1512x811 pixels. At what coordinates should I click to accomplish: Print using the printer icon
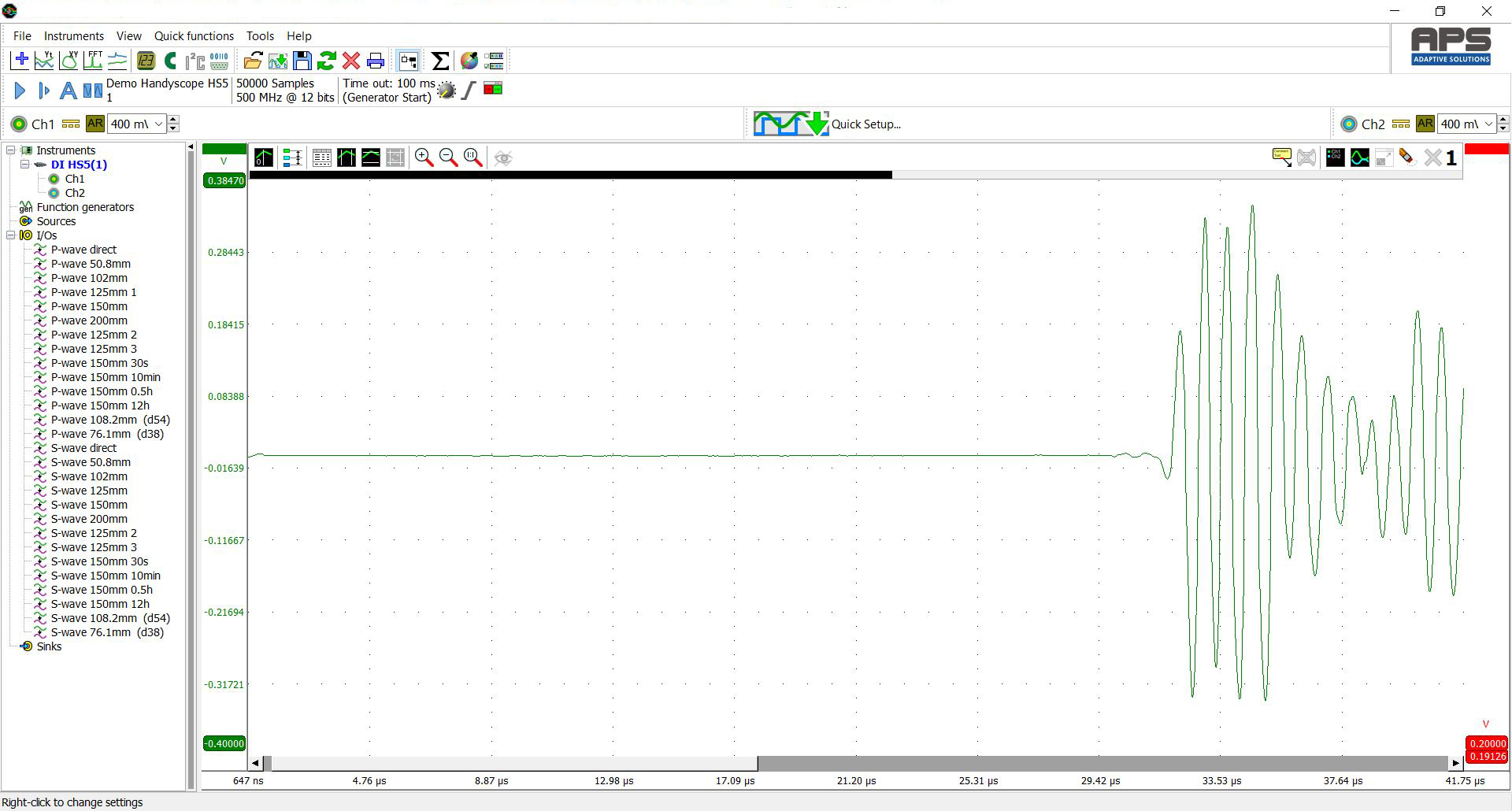tap(376, 61)
